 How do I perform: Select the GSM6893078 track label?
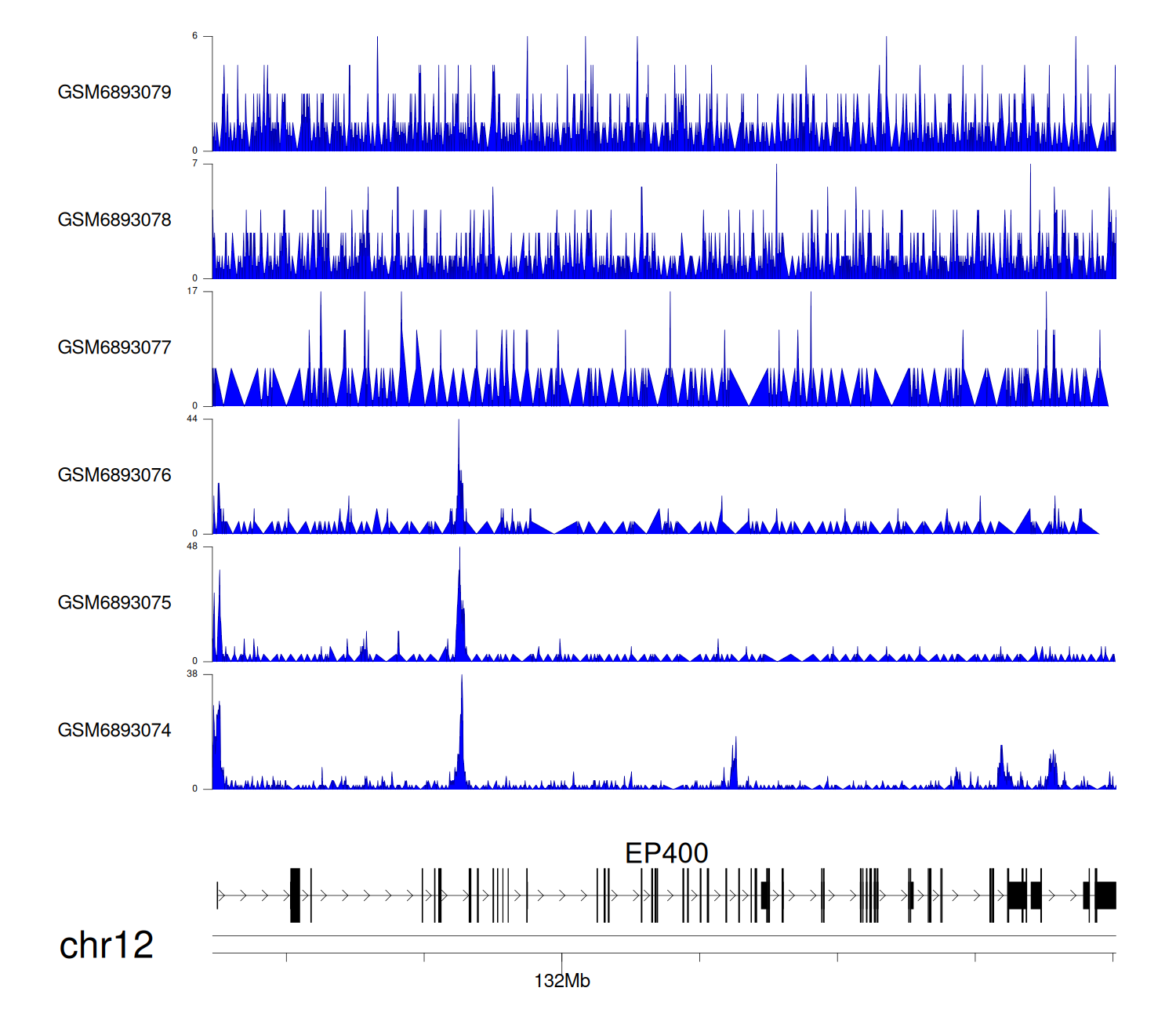(x=114, y=220)
